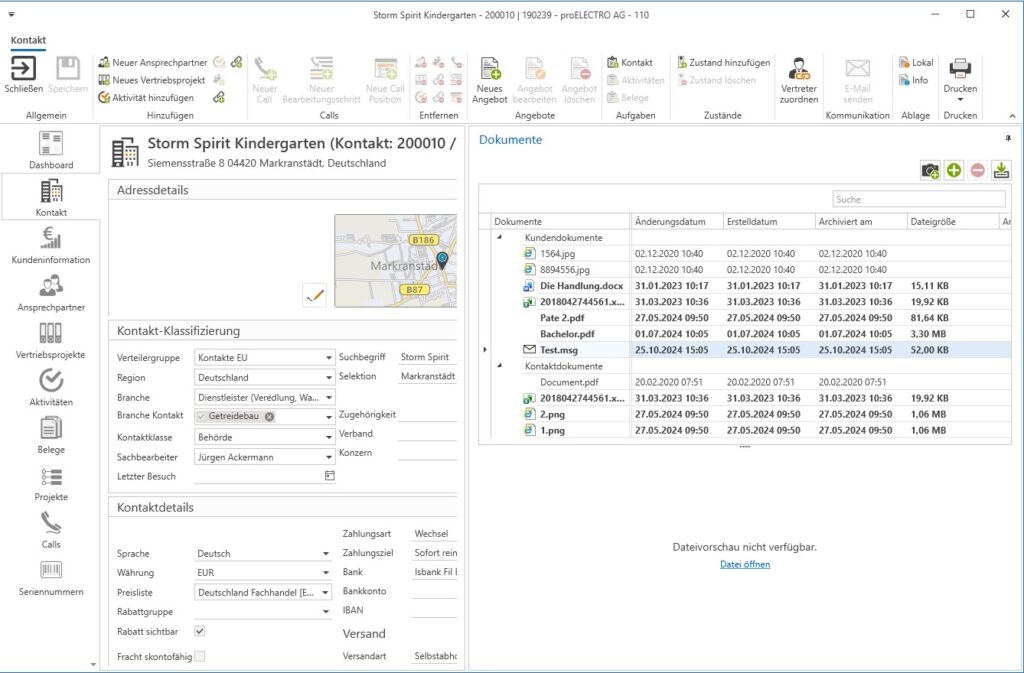Click the Schließen icon in the ribbon
The width and height of the screenshot is (1024, 673).
(x=23, y=68)
